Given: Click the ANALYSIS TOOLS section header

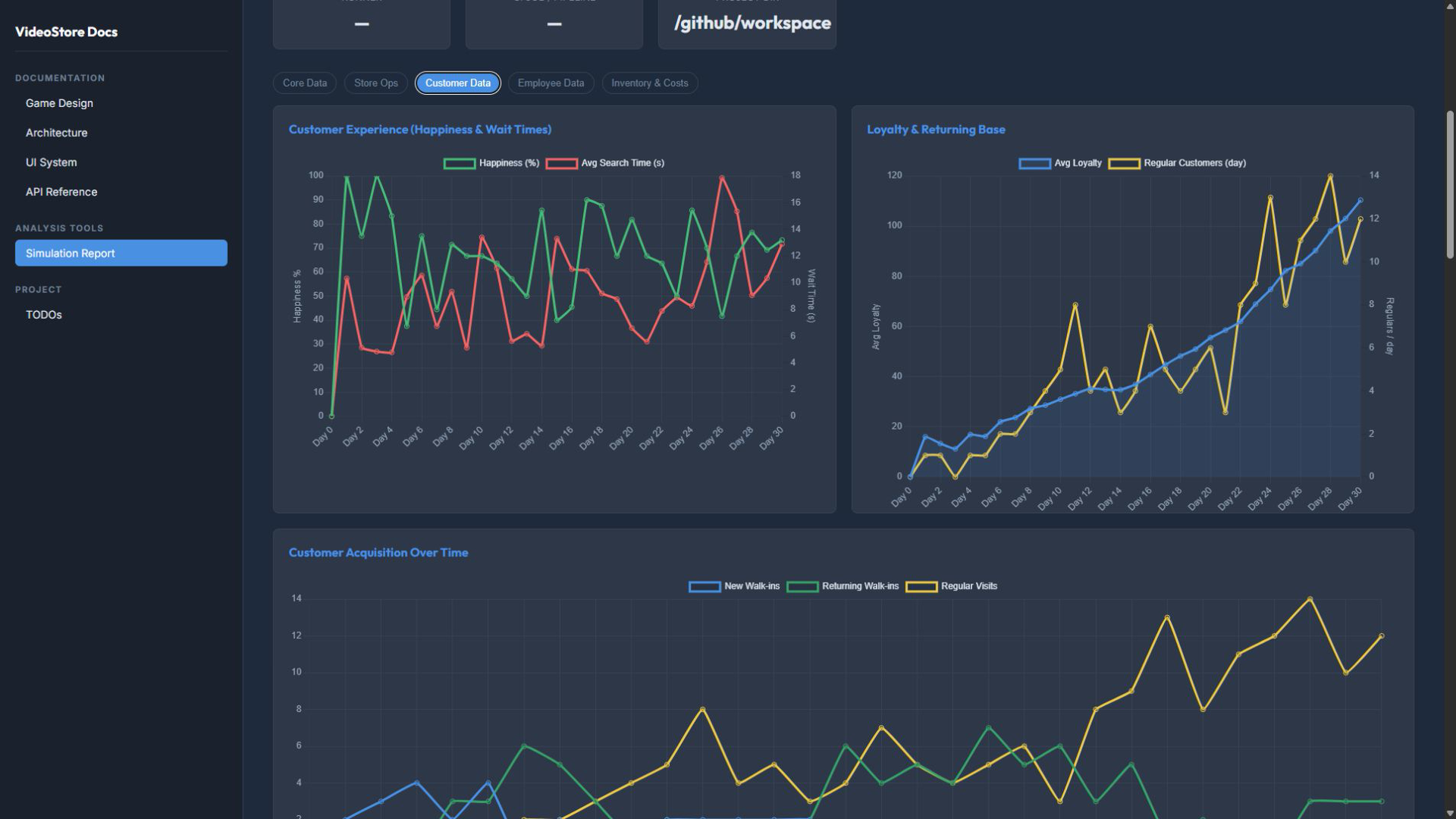Looking at the screenshot, I should tap(59, 228).
